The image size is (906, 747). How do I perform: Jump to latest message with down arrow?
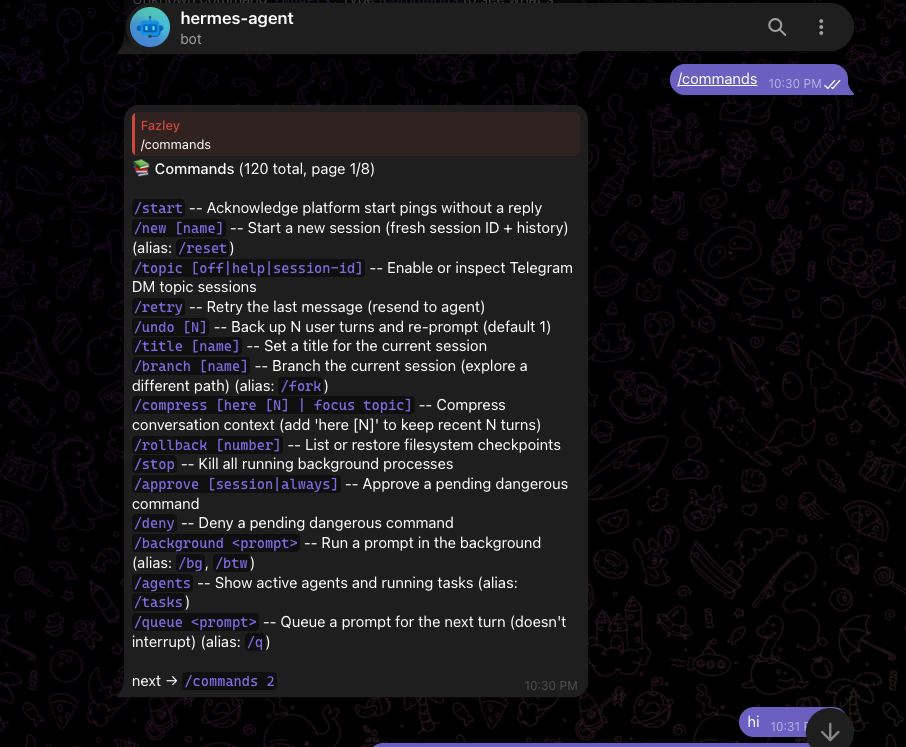click(x=830, y=731)
